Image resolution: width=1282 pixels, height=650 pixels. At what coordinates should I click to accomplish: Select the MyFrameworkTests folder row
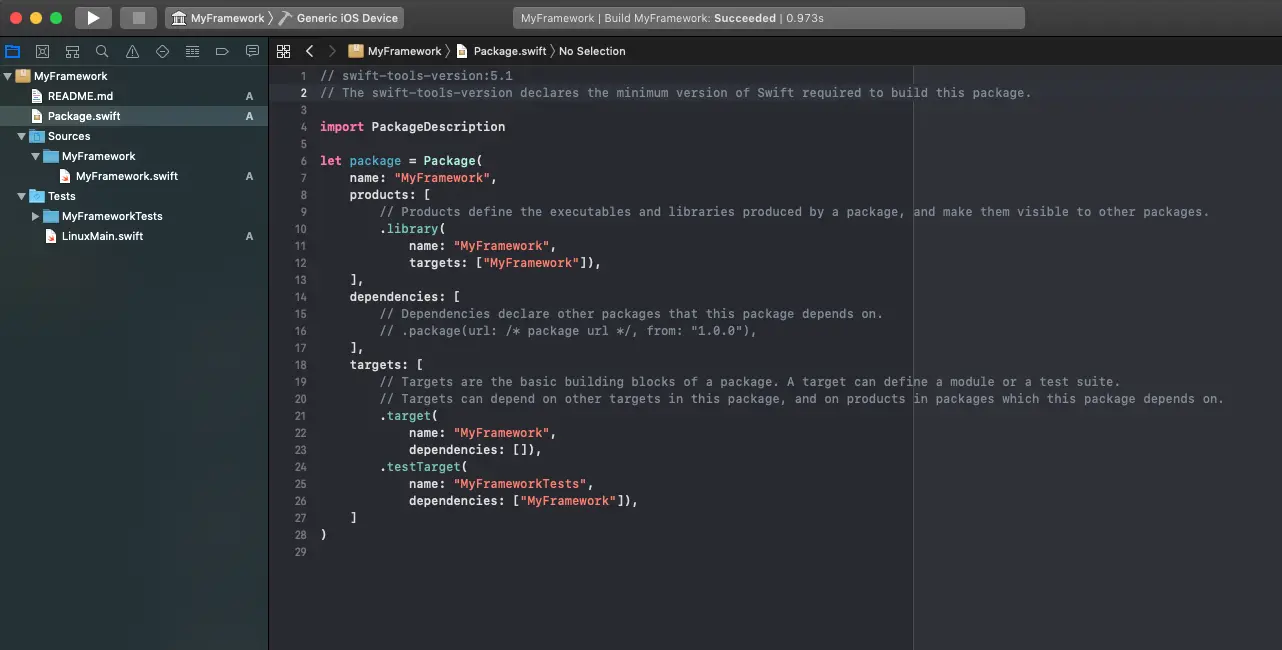click(x=134, y=216)
